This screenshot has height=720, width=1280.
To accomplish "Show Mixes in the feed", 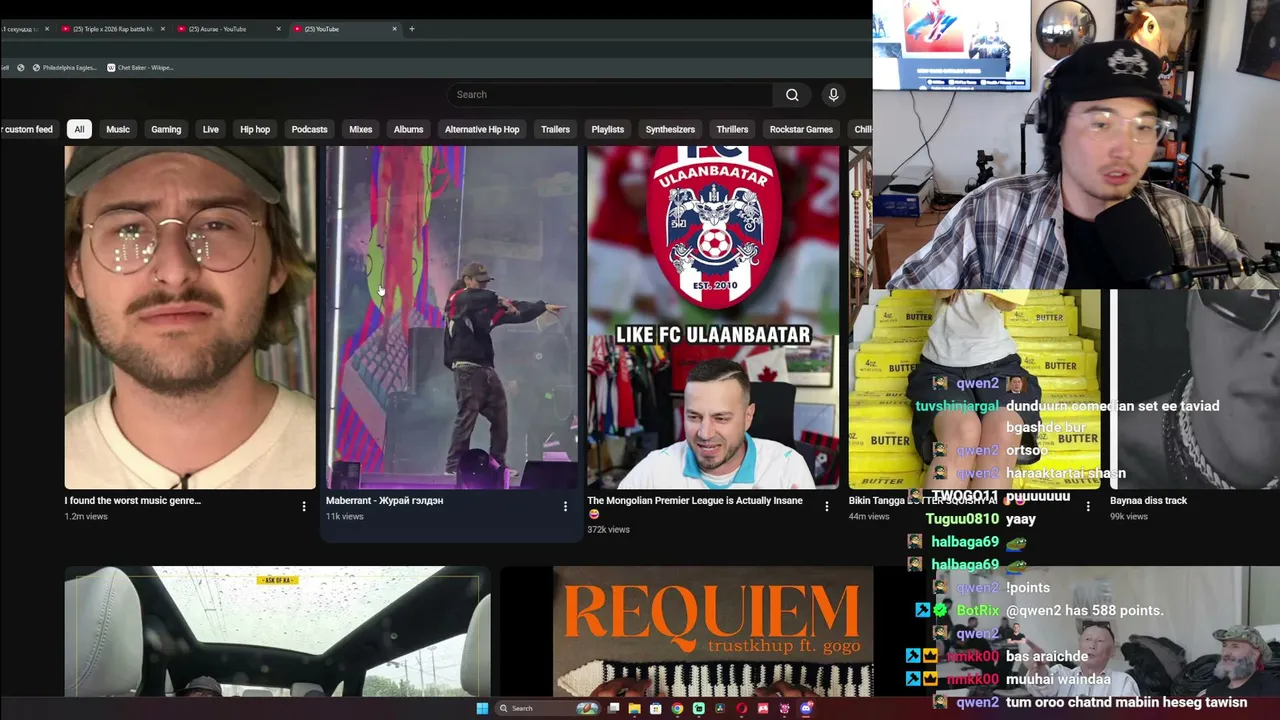I will [361, 129].
